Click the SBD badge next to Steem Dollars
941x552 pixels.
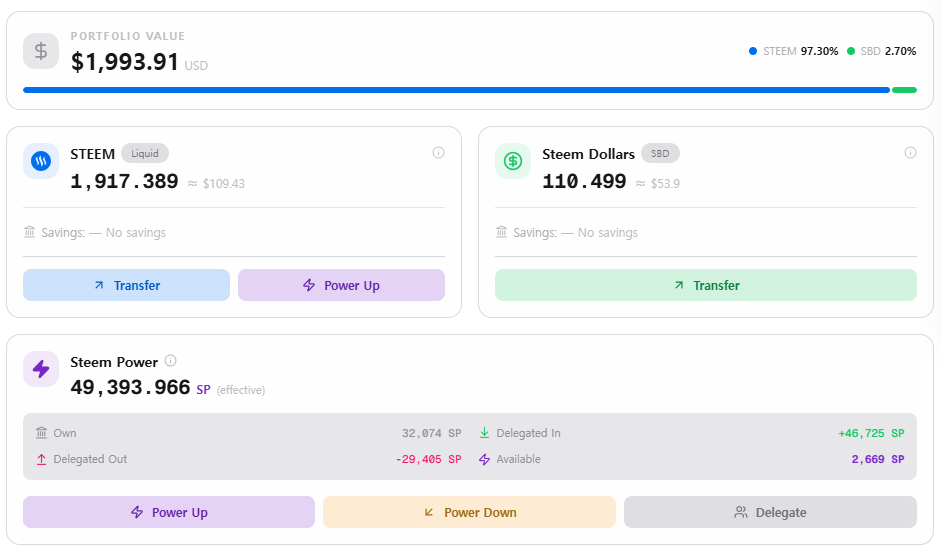(660, 154)
